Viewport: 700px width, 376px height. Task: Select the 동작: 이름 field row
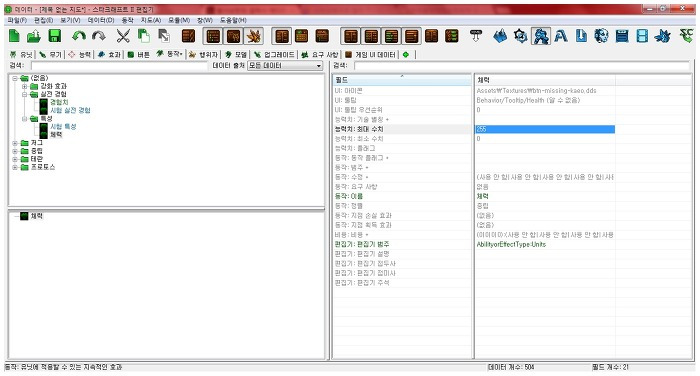(402, 196)
